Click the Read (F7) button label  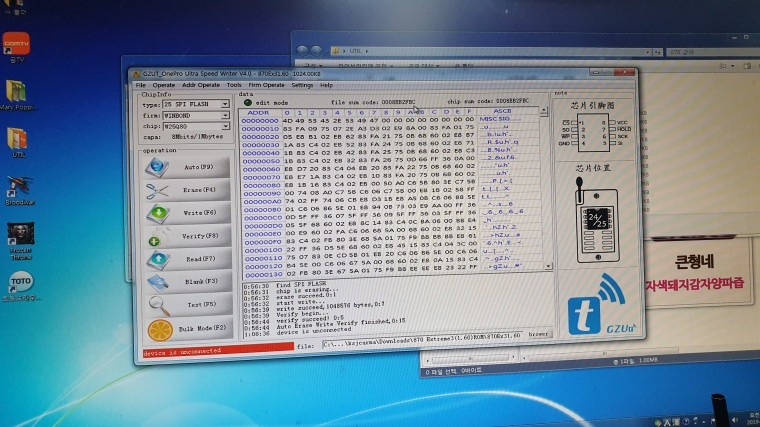tap(201, 259)
